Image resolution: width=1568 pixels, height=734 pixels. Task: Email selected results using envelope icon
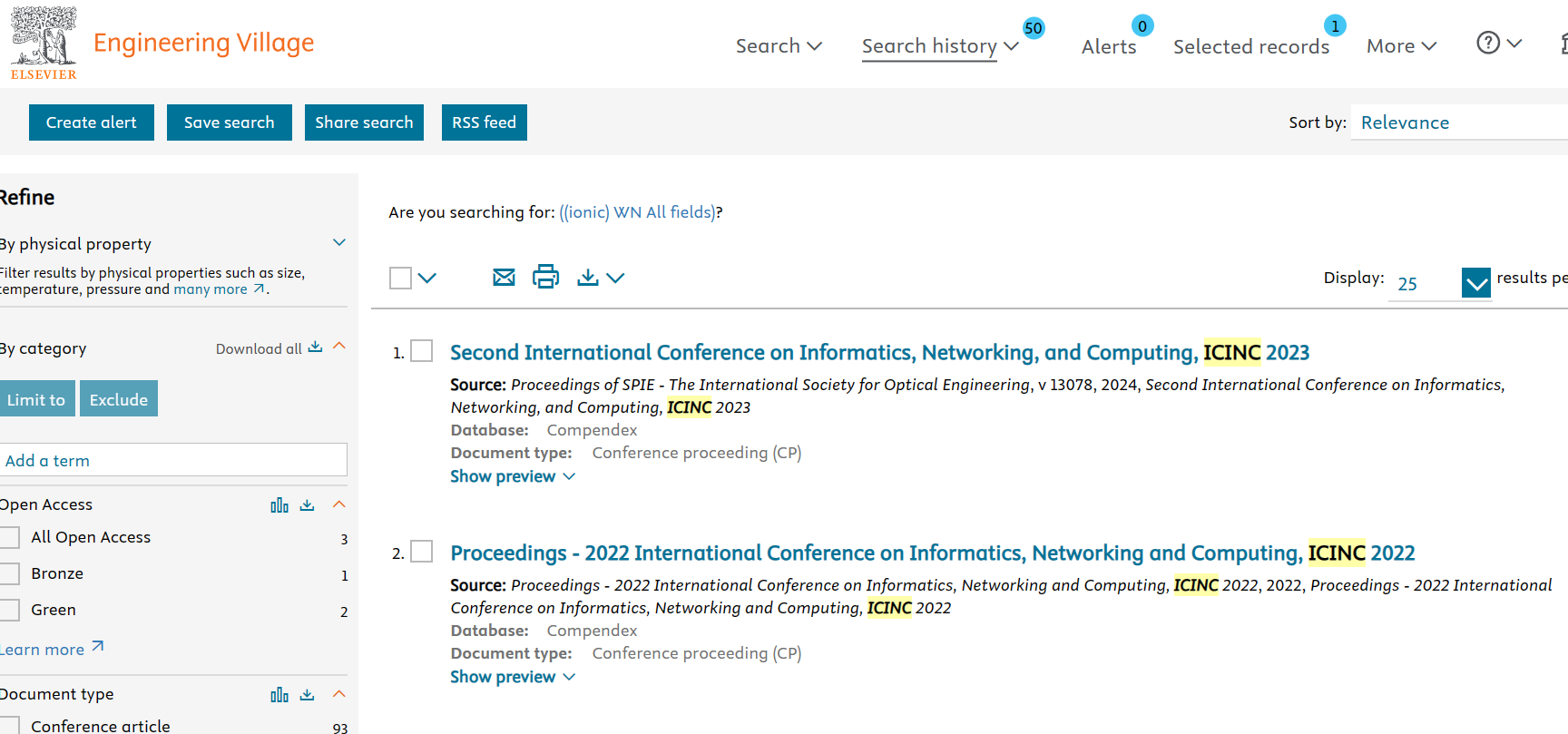[504, 277]
